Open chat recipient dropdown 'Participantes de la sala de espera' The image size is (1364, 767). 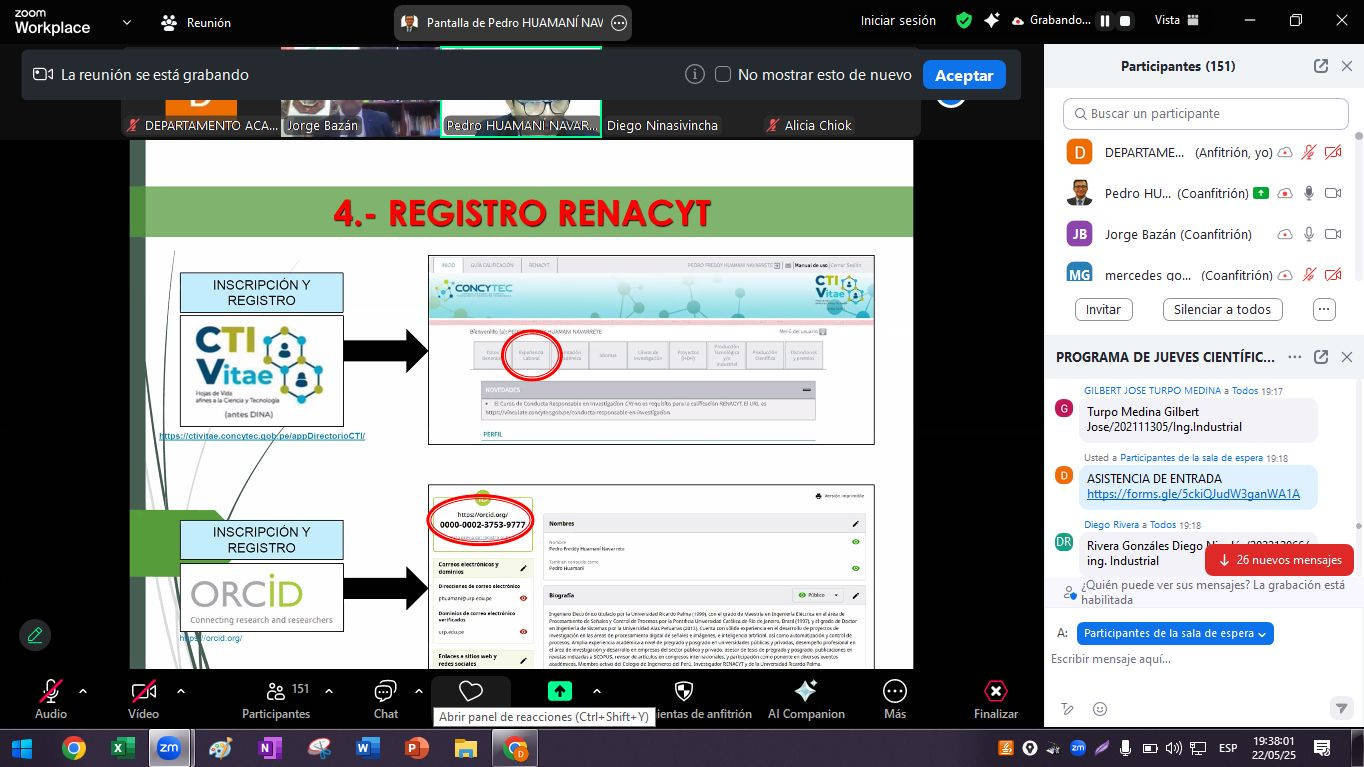(1175, 633)
